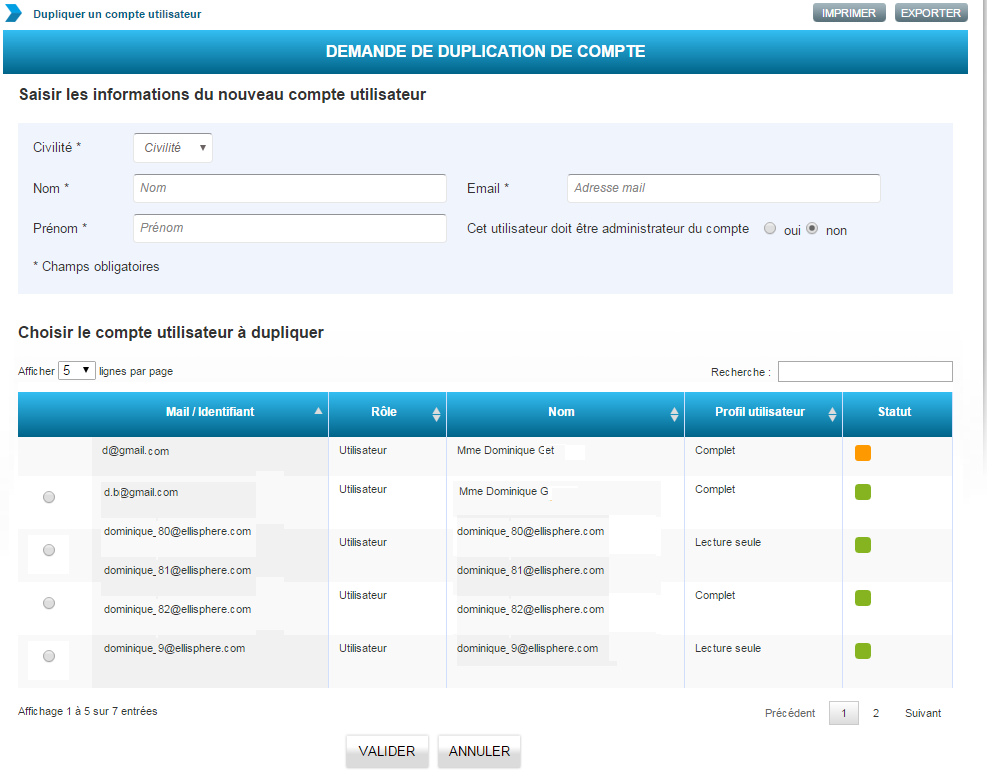Click sort arrows on Profil utilisateur column
Screen dimensions: 997x782
point(832,414)
